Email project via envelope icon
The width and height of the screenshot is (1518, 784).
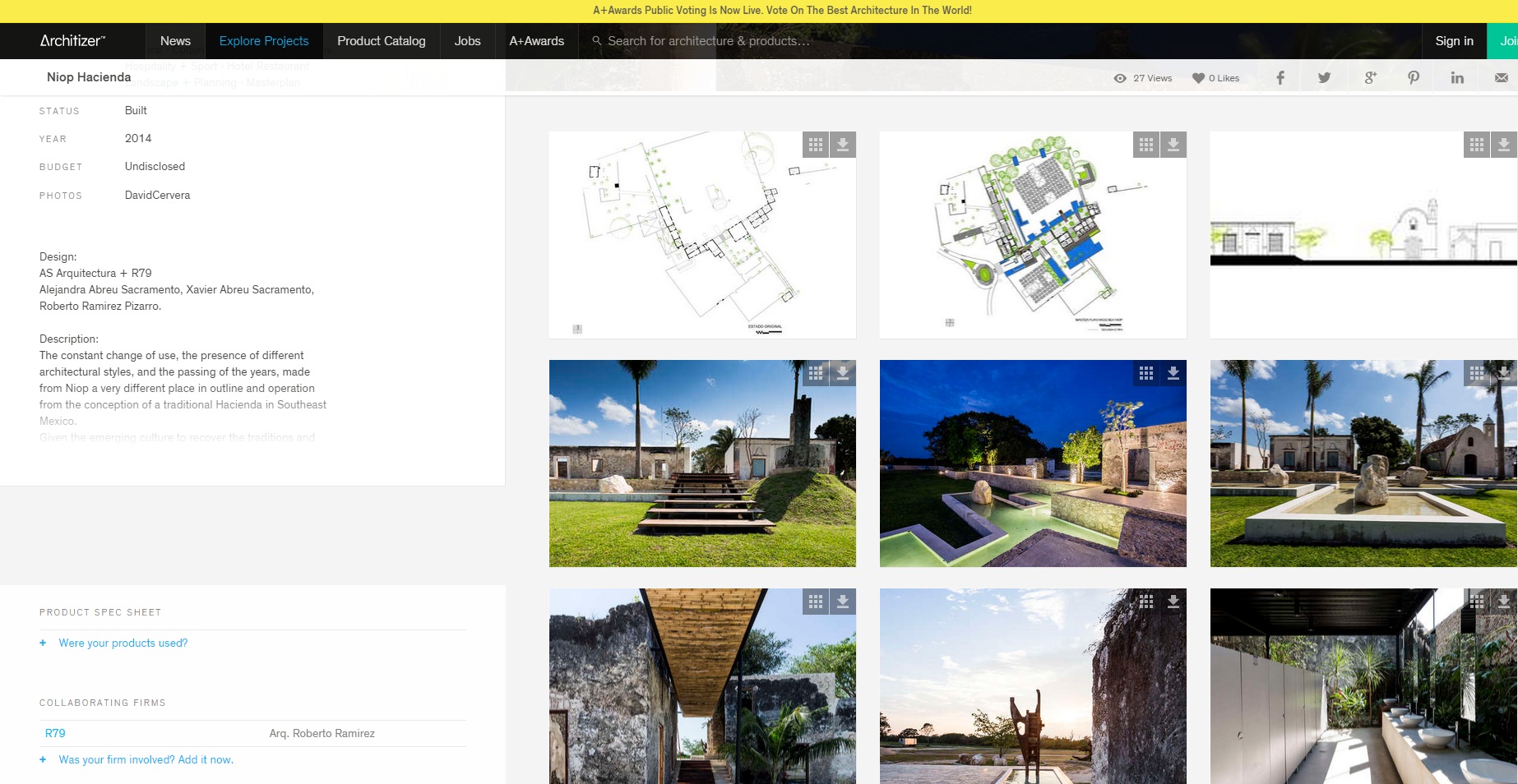1502,78
